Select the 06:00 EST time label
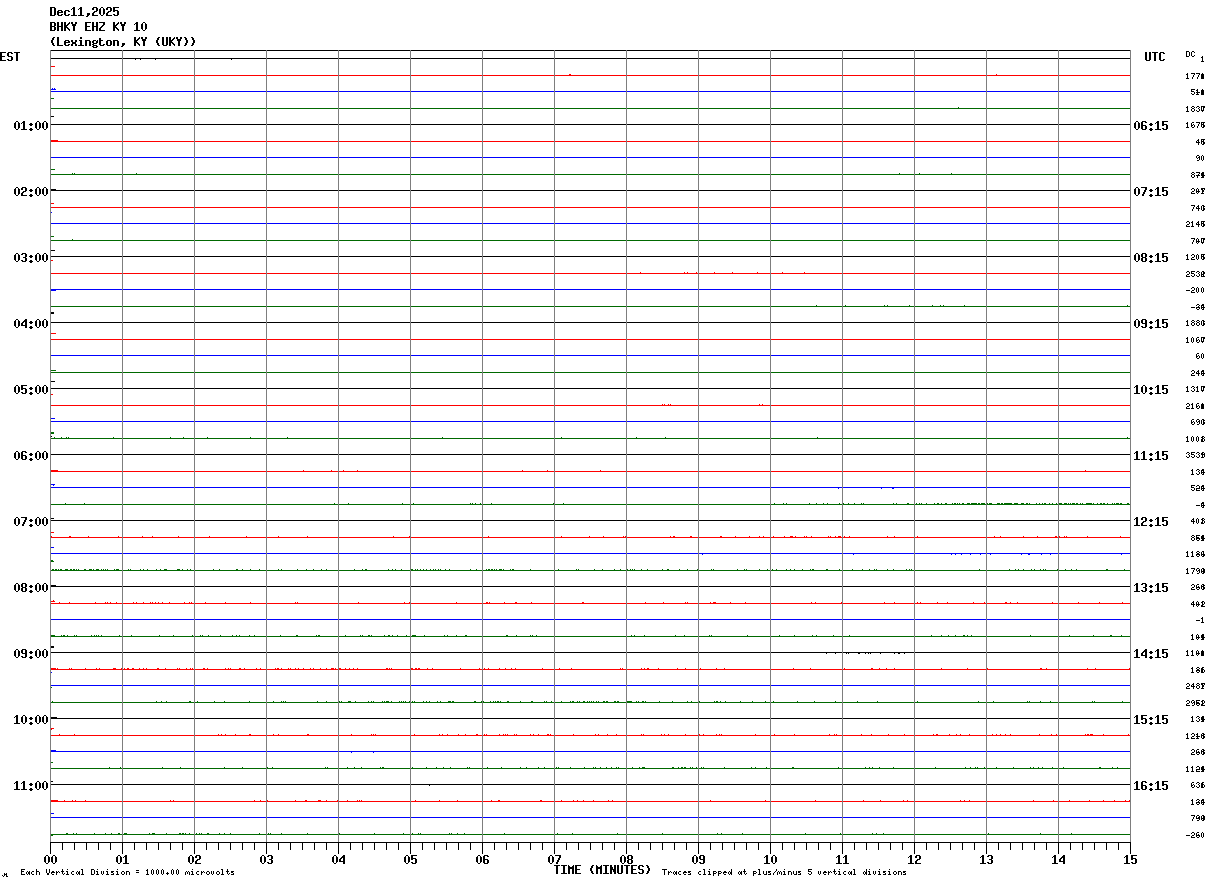 [31, 456]
